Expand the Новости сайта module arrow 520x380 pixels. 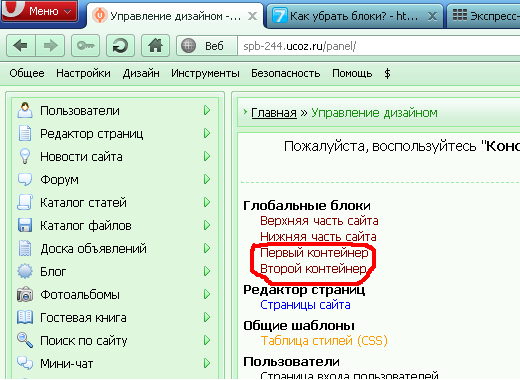coord(207,156)
